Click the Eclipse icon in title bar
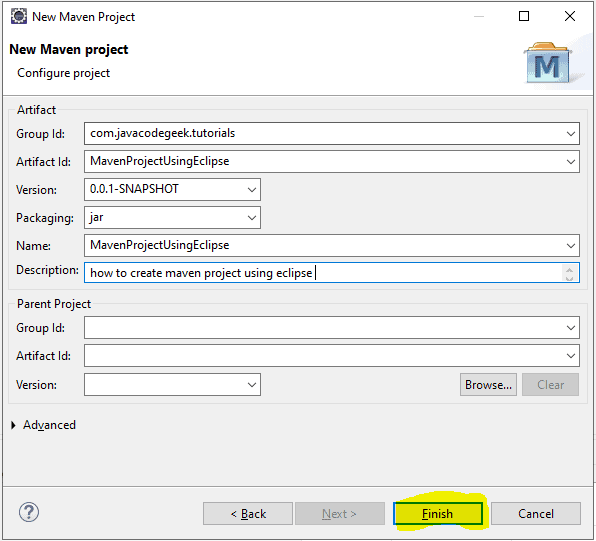 (19, 16)
